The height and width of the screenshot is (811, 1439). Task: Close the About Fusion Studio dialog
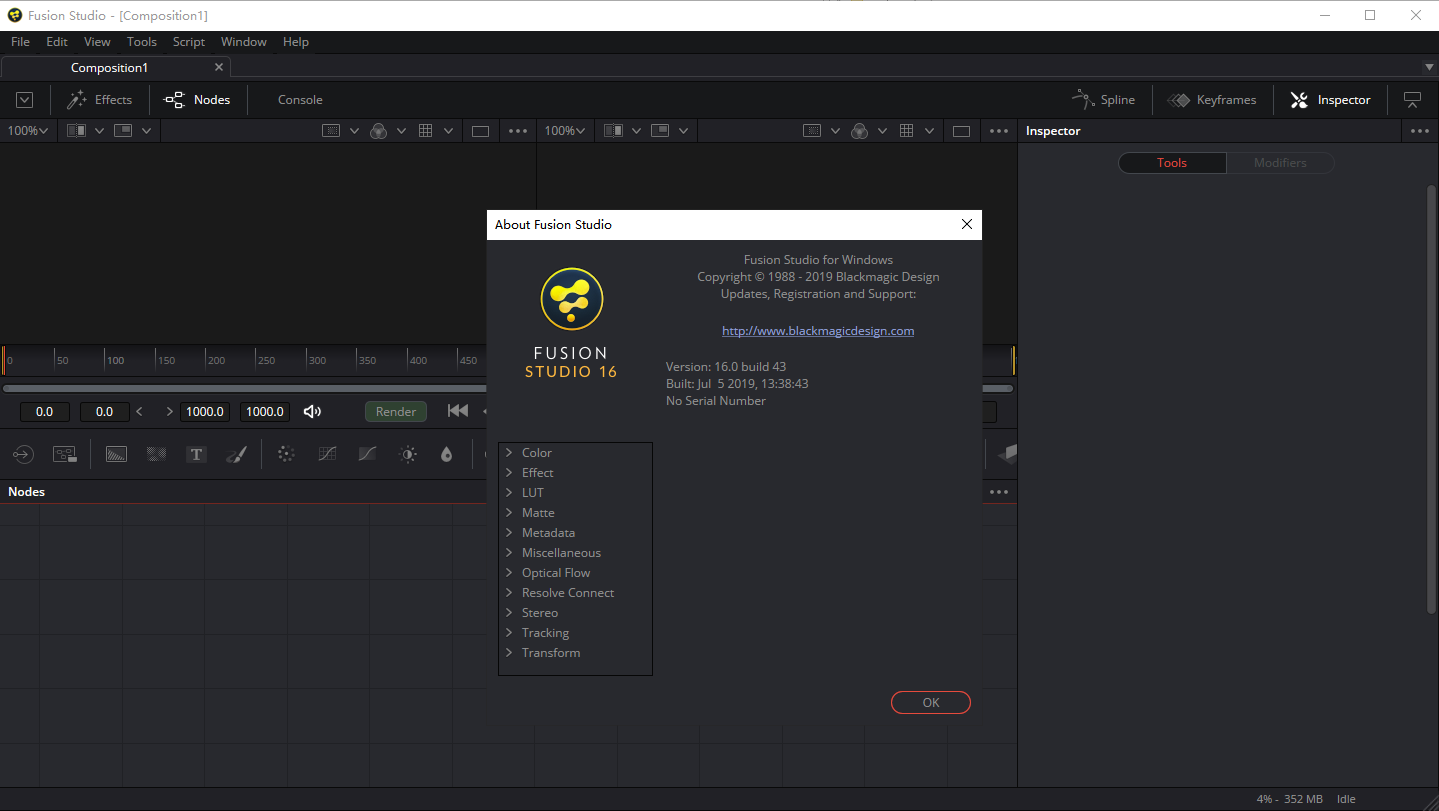(x=967, y=225)
